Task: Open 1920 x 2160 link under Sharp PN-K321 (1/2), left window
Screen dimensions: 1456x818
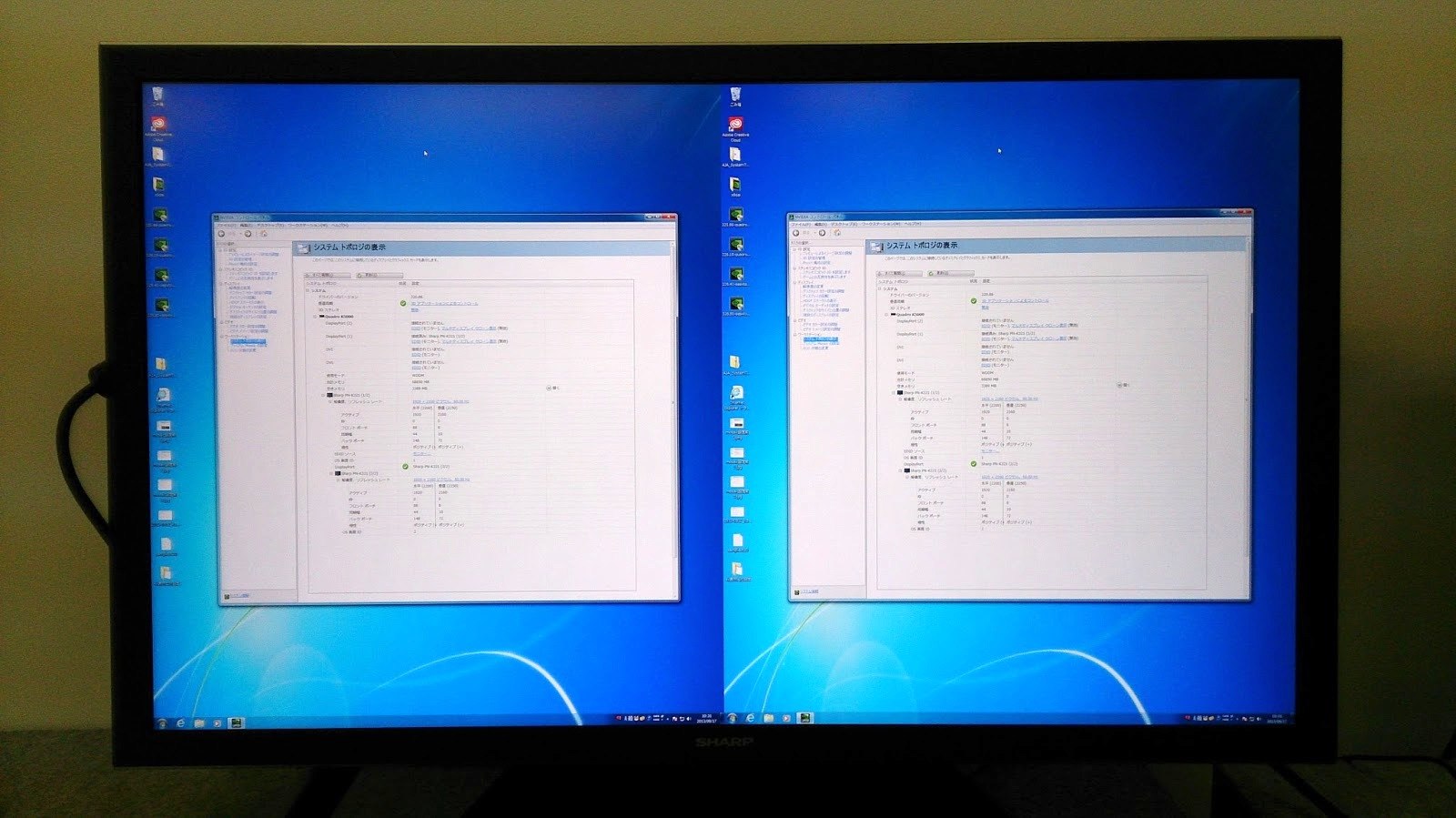Action: (440, 401)
